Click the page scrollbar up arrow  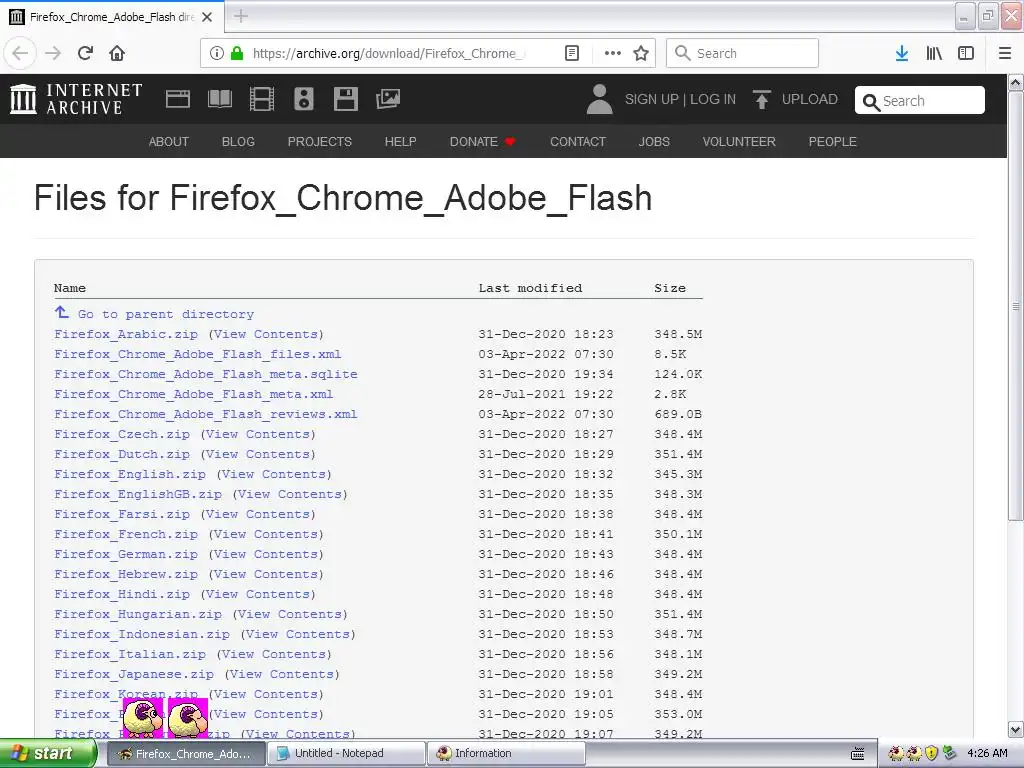pyautogui.click(x=1016, y=83)
